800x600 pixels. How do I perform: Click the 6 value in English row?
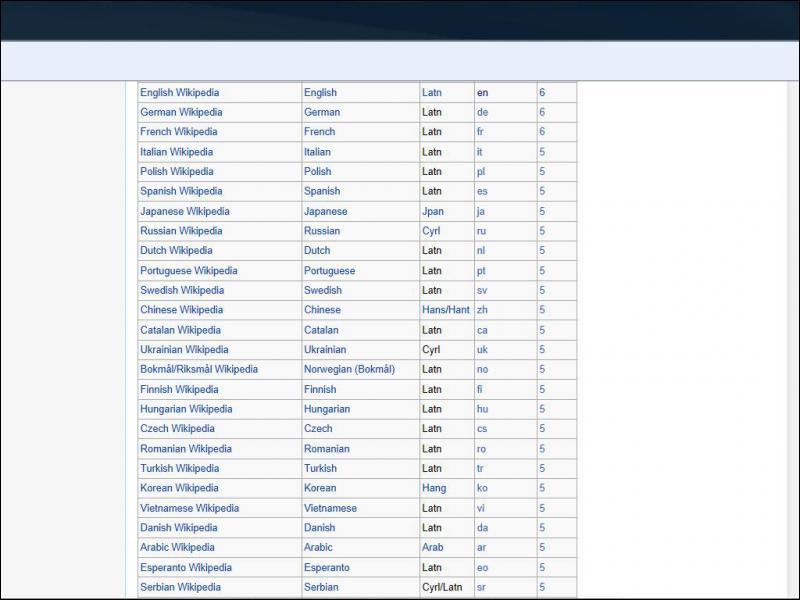pos(542,92)
